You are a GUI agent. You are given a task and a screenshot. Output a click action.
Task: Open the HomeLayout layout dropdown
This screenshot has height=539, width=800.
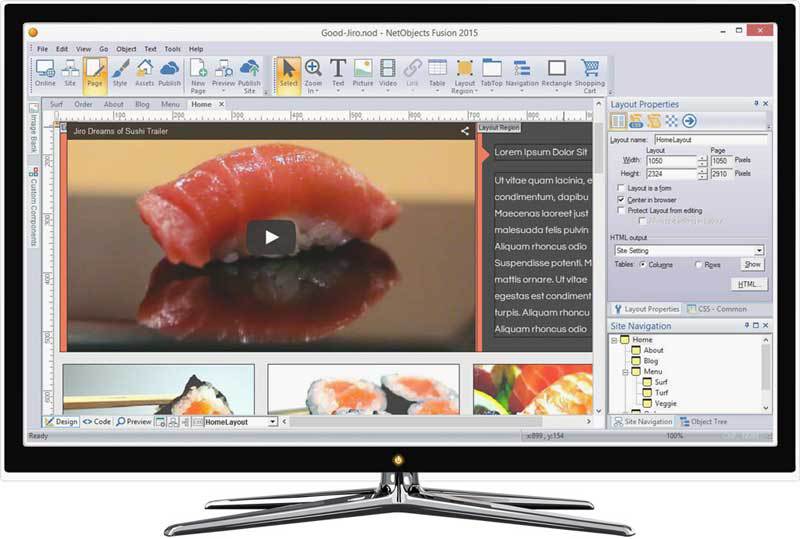coord(273,422)
